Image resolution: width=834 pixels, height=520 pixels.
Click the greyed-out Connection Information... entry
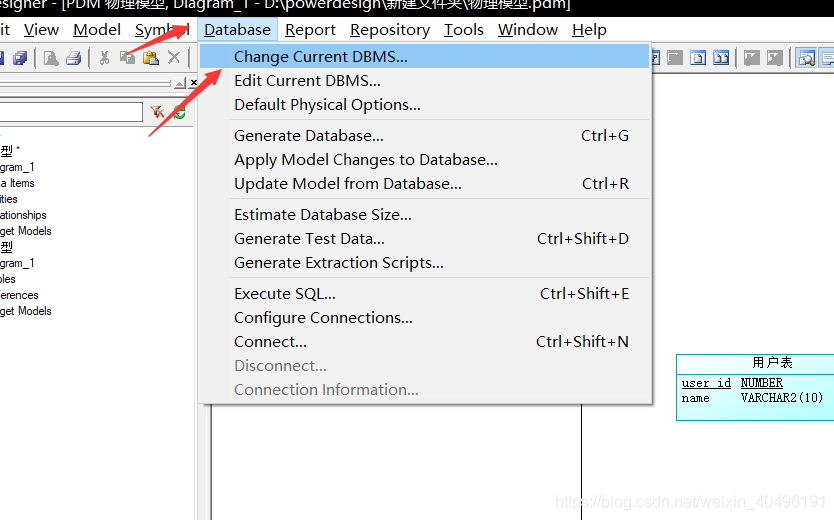(x=424, y=389)
